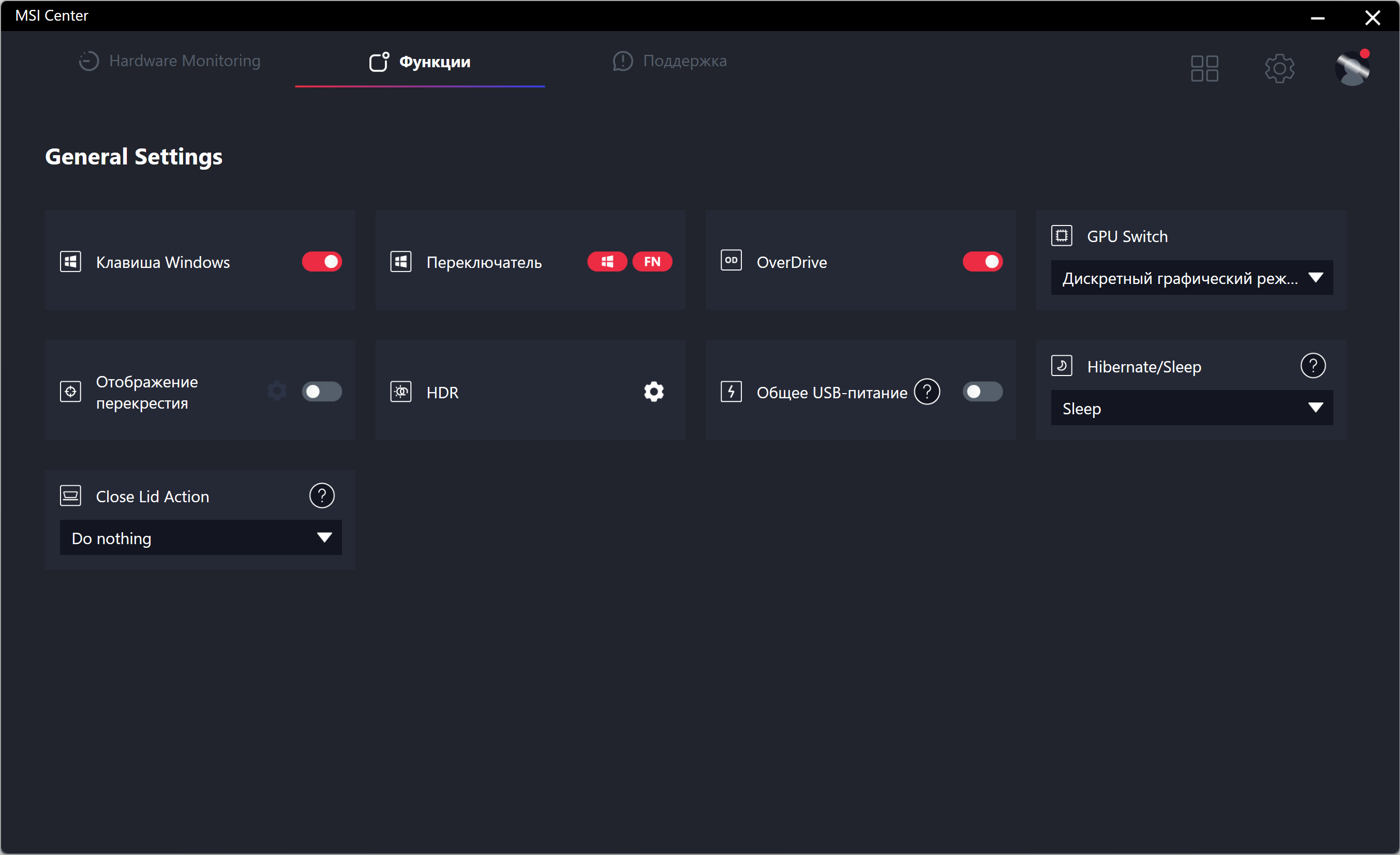Switch to Hardware Monitoring tab

(x=169, y=61)
